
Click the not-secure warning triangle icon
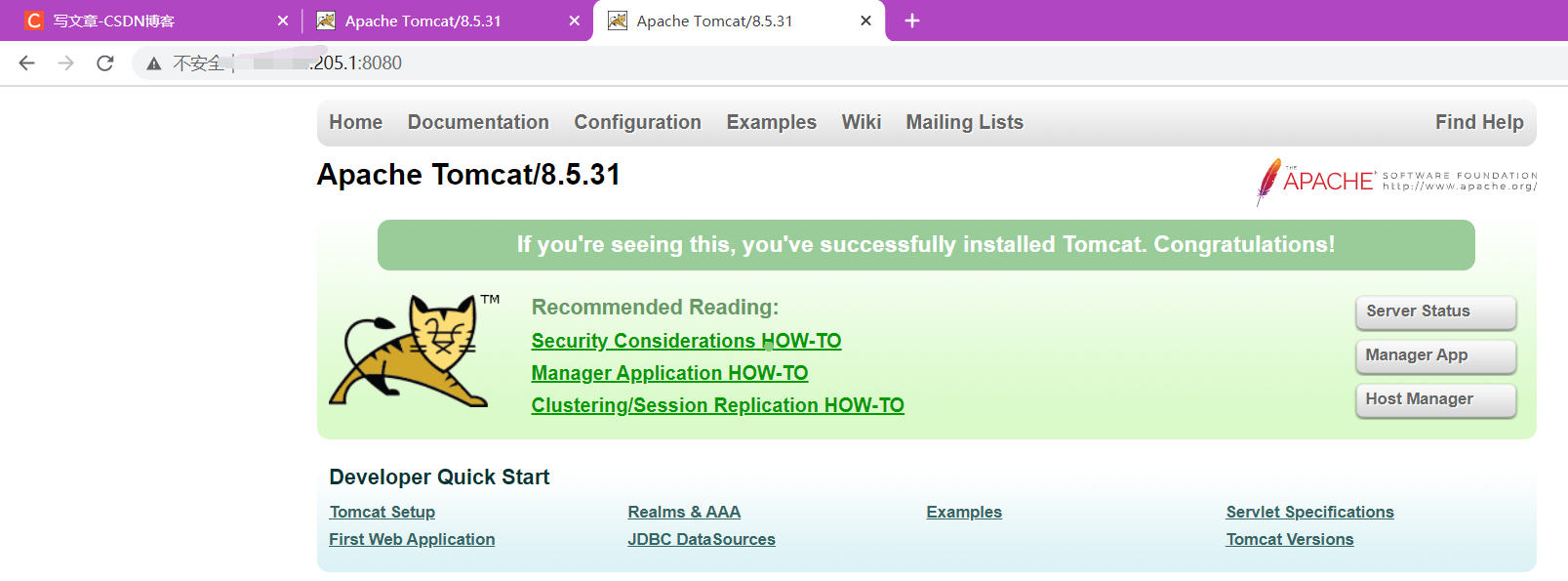[x=153, y=63]
